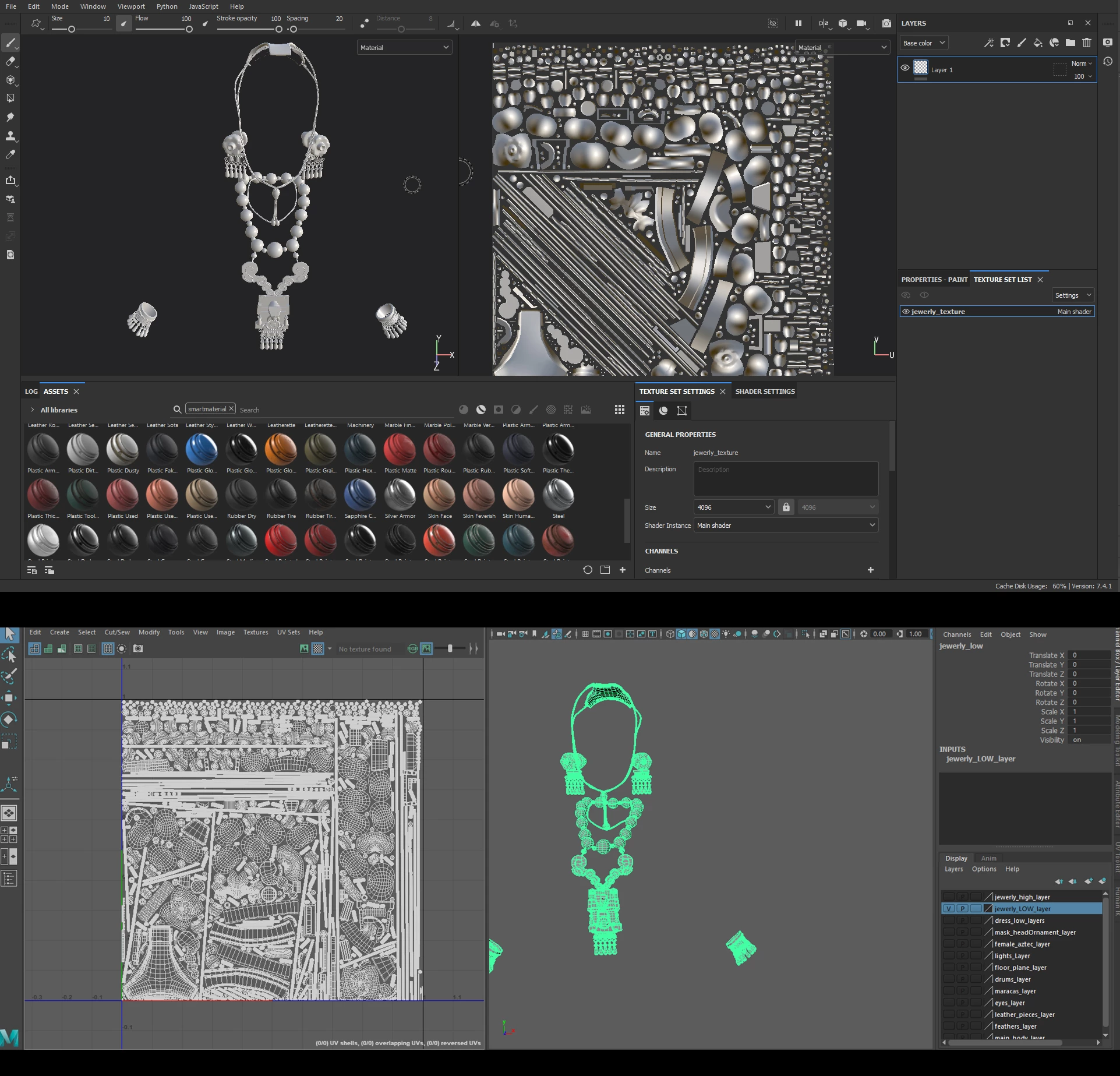Select the Eraser tool in left toolbar
Viewport: 1120px width, 1076px height.
[10, 61]
